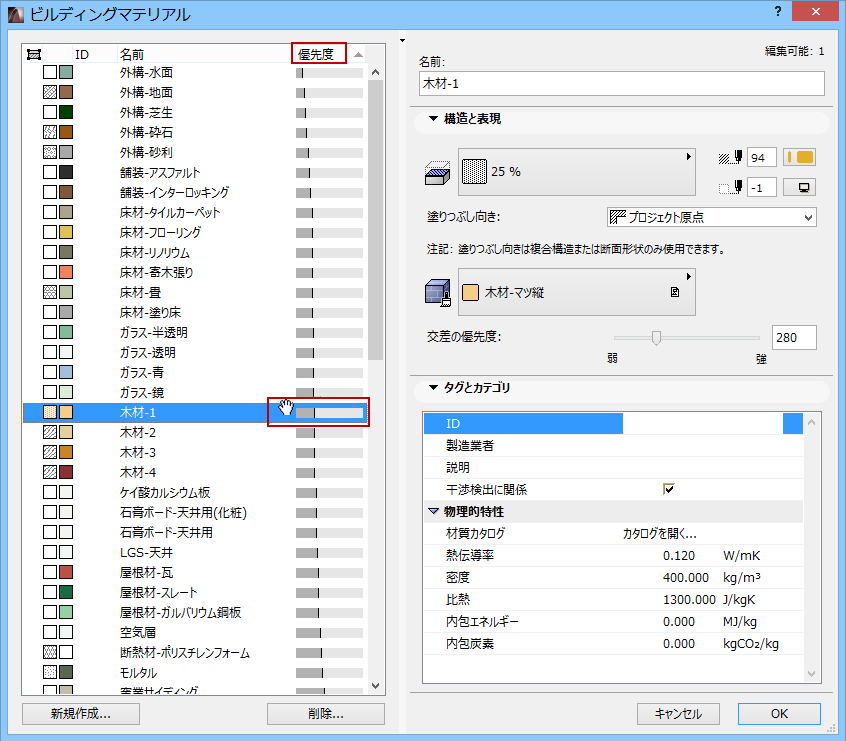Click the fill background pen icon beside -1

tap(731, 188)
